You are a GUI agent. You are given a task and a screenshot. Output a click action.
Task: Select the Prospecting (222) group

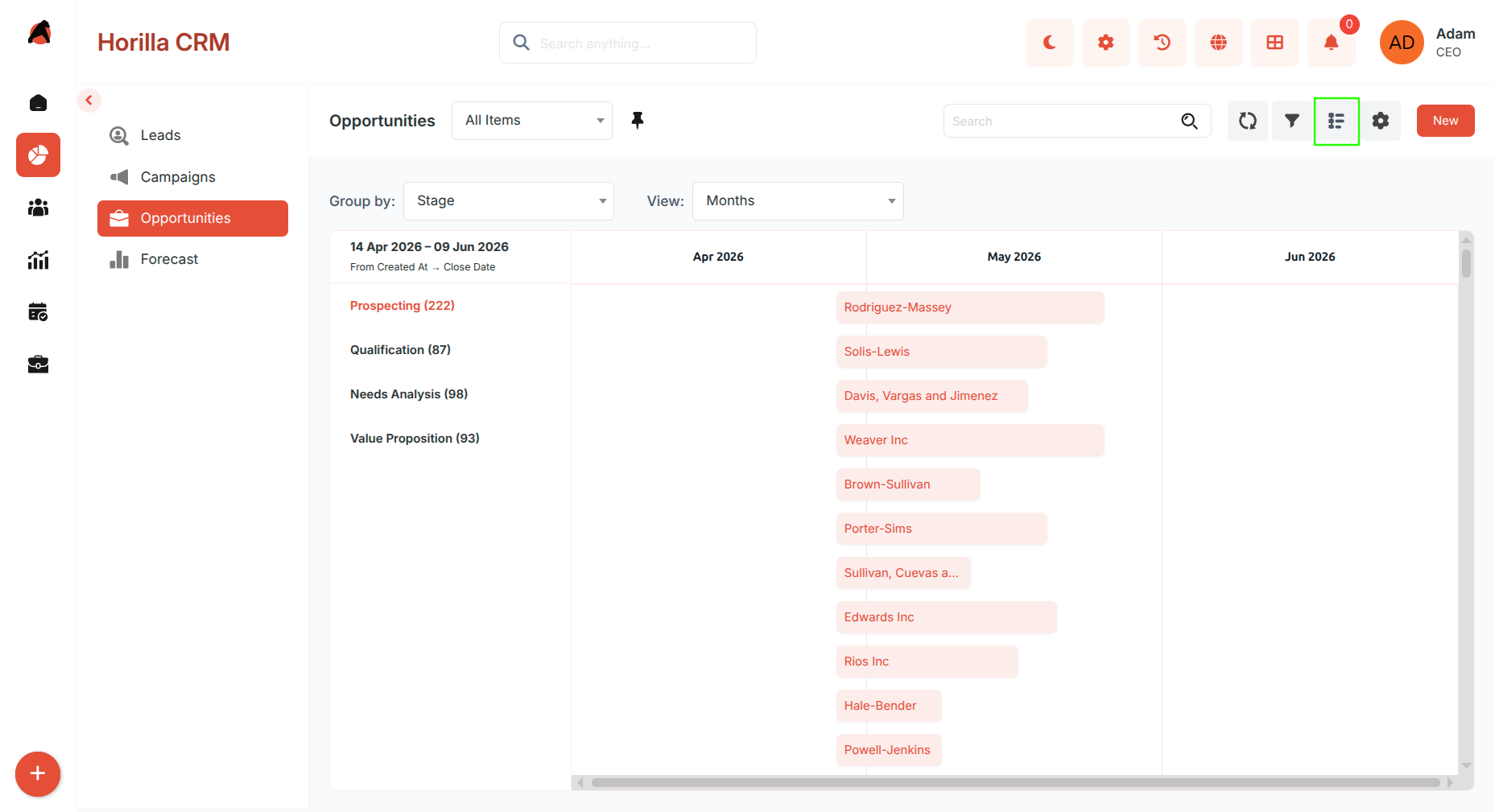(403, 306)
